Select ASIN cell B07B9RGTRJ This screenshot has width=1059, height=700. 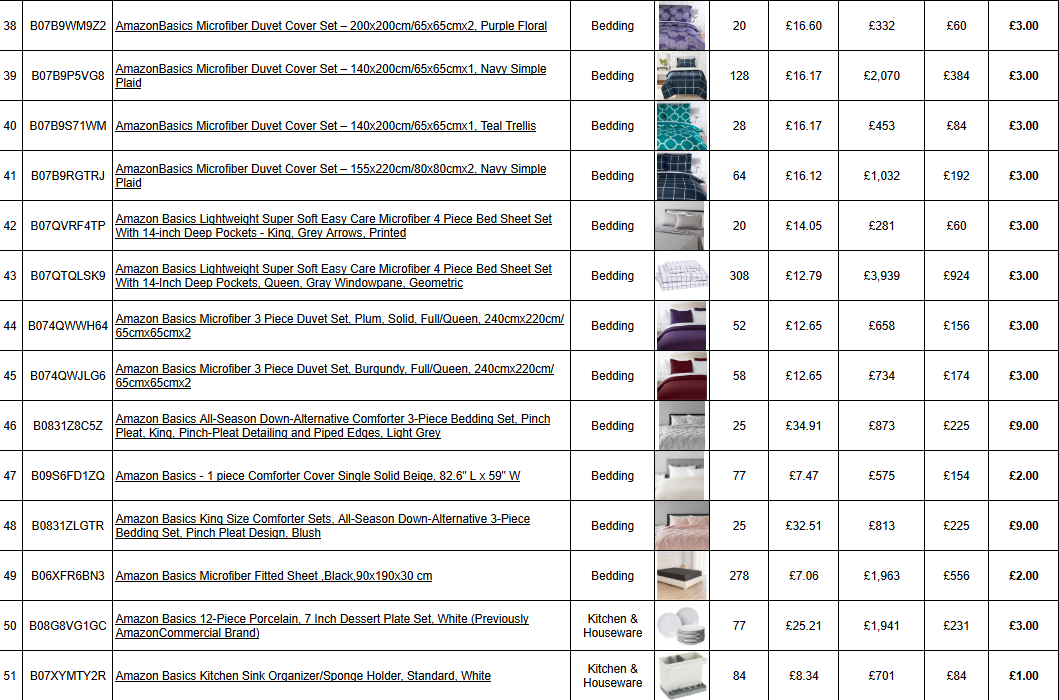pyautogui.click(x=68, y=176)
